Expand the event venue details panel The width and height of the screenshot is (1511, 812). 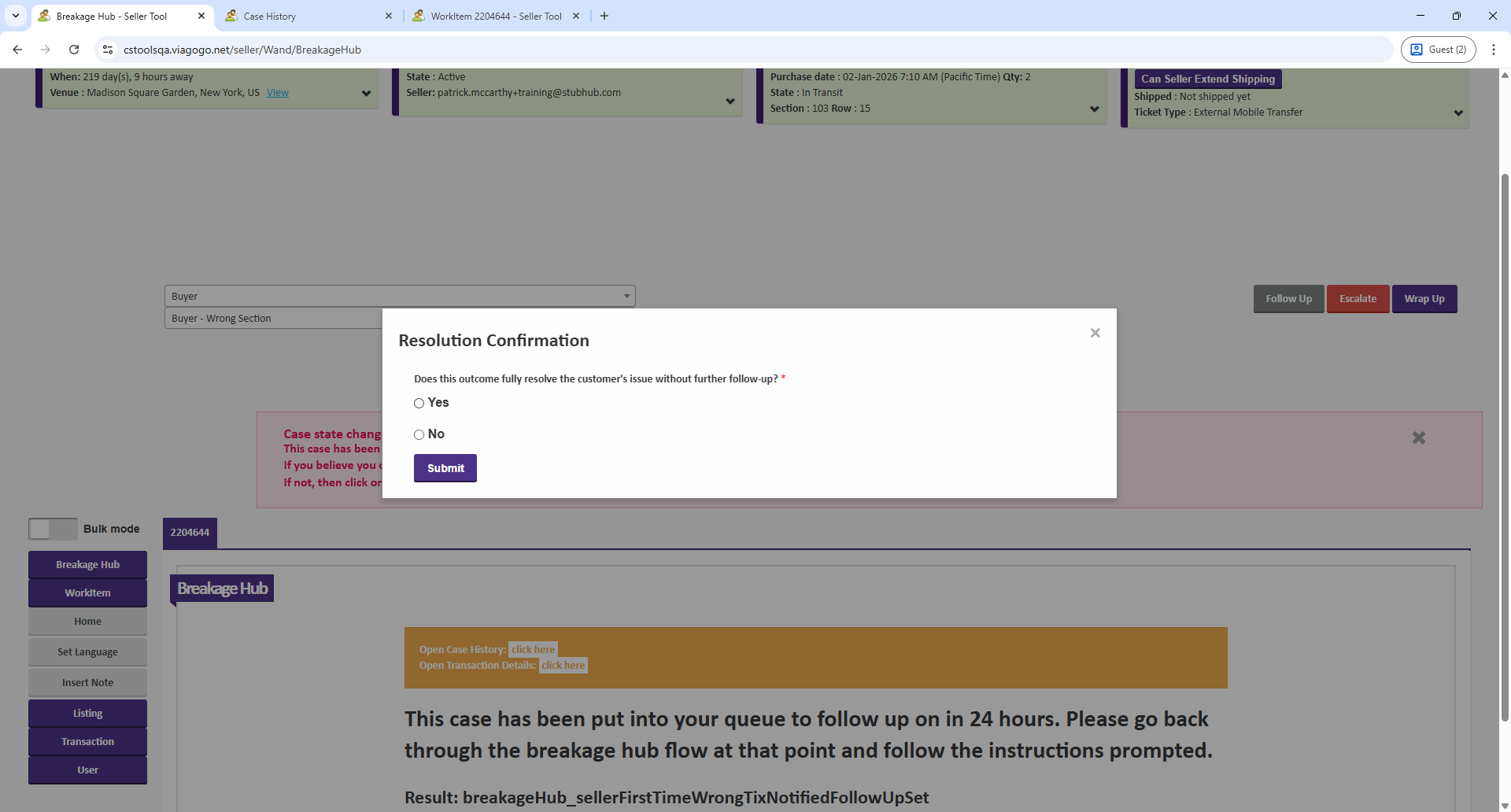pos(366,94)
